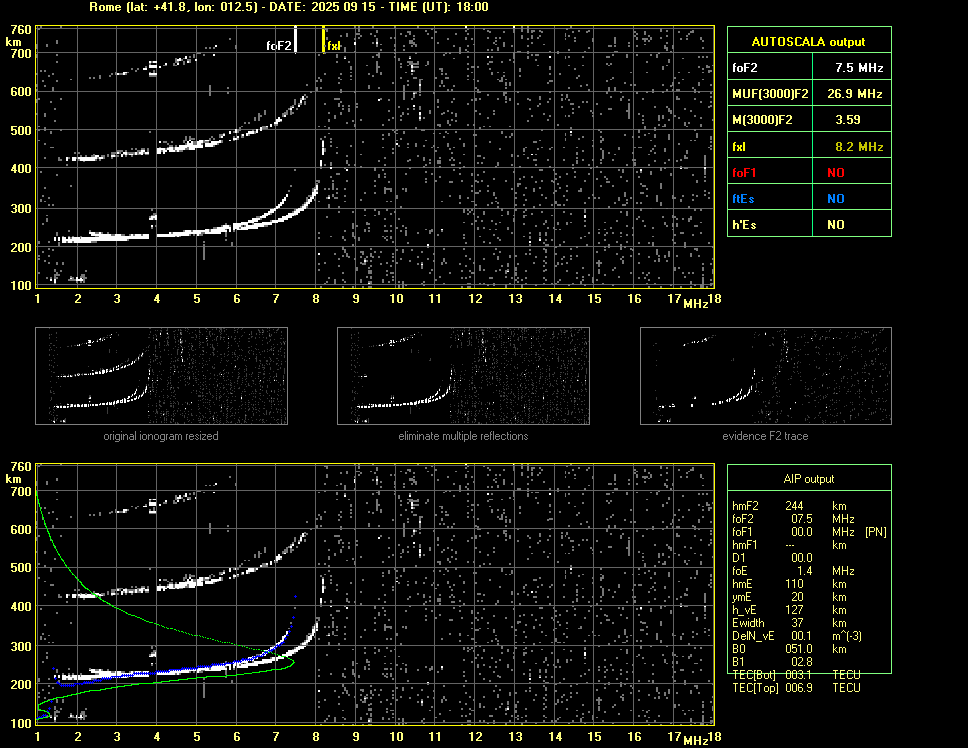Open the eliminate multiple reflections thumbnail
The width and height of the screenshot is (968, 748).
pos(463,376)
